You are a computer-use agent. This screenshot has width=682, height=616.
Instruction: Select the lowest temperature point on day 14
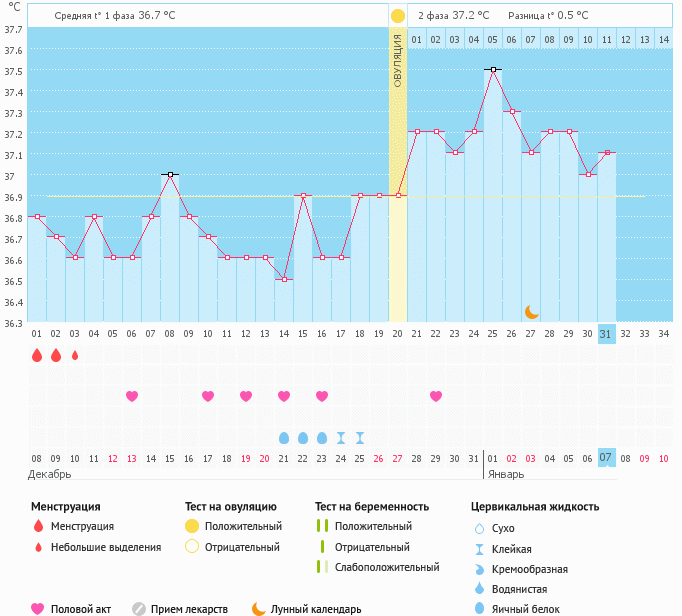point(284,280)
